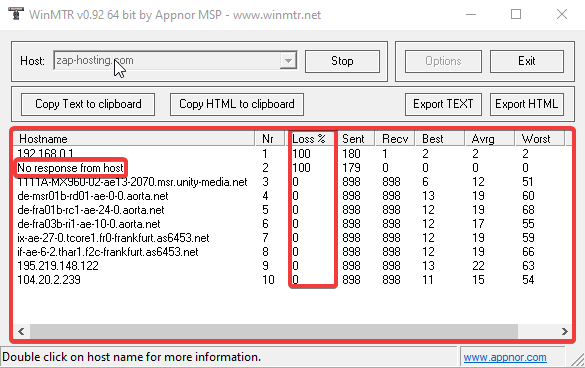Click the horizontal scrollbar thumb
Image resolution: width=585 pixels, height=368 pixels.
[274, 331]
